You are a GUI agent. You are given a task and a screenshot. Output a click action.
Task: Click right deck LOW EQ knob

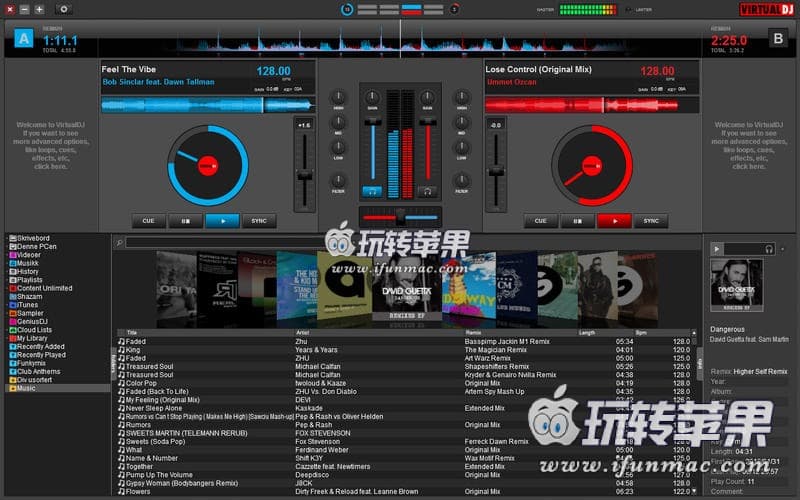point(462,147)
